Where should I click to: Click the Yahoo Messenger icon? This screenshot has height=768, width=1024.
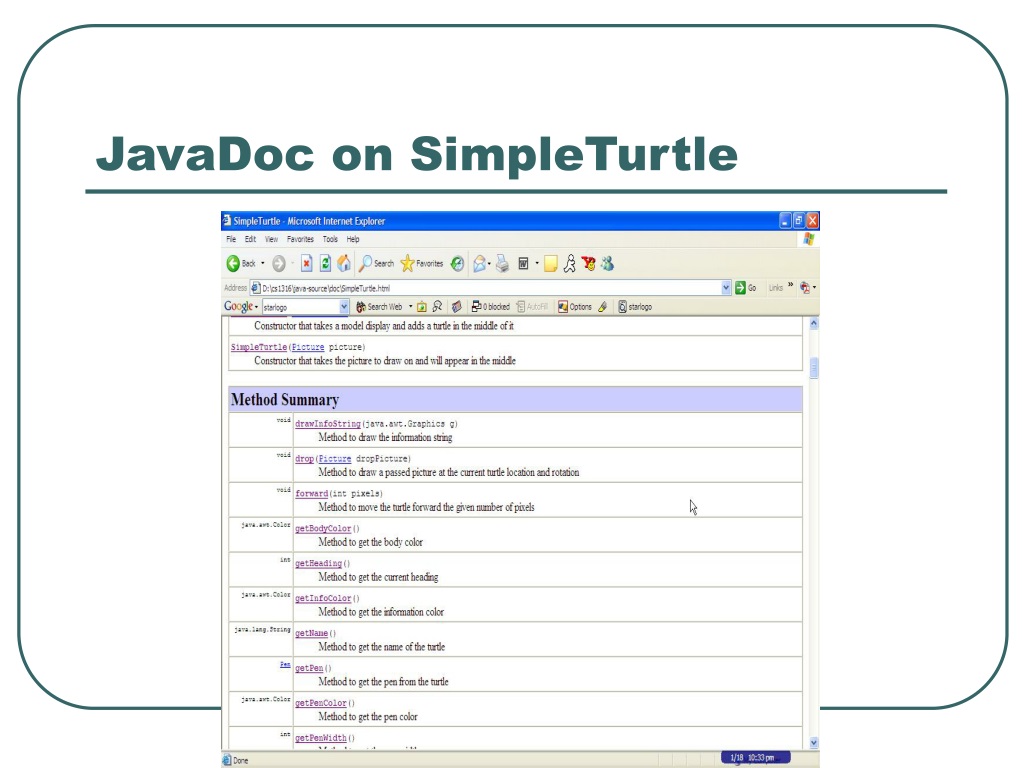click(588, 264)
